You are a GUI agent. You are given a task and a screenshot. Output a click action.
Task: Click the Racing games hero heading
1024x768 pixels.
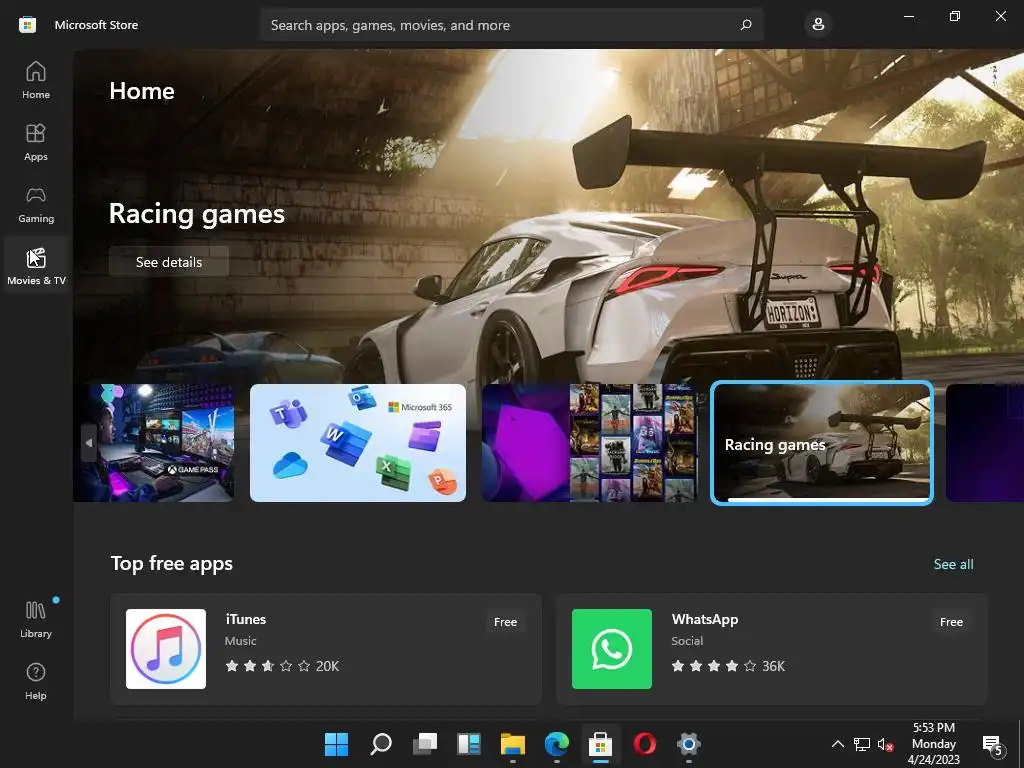197,214
